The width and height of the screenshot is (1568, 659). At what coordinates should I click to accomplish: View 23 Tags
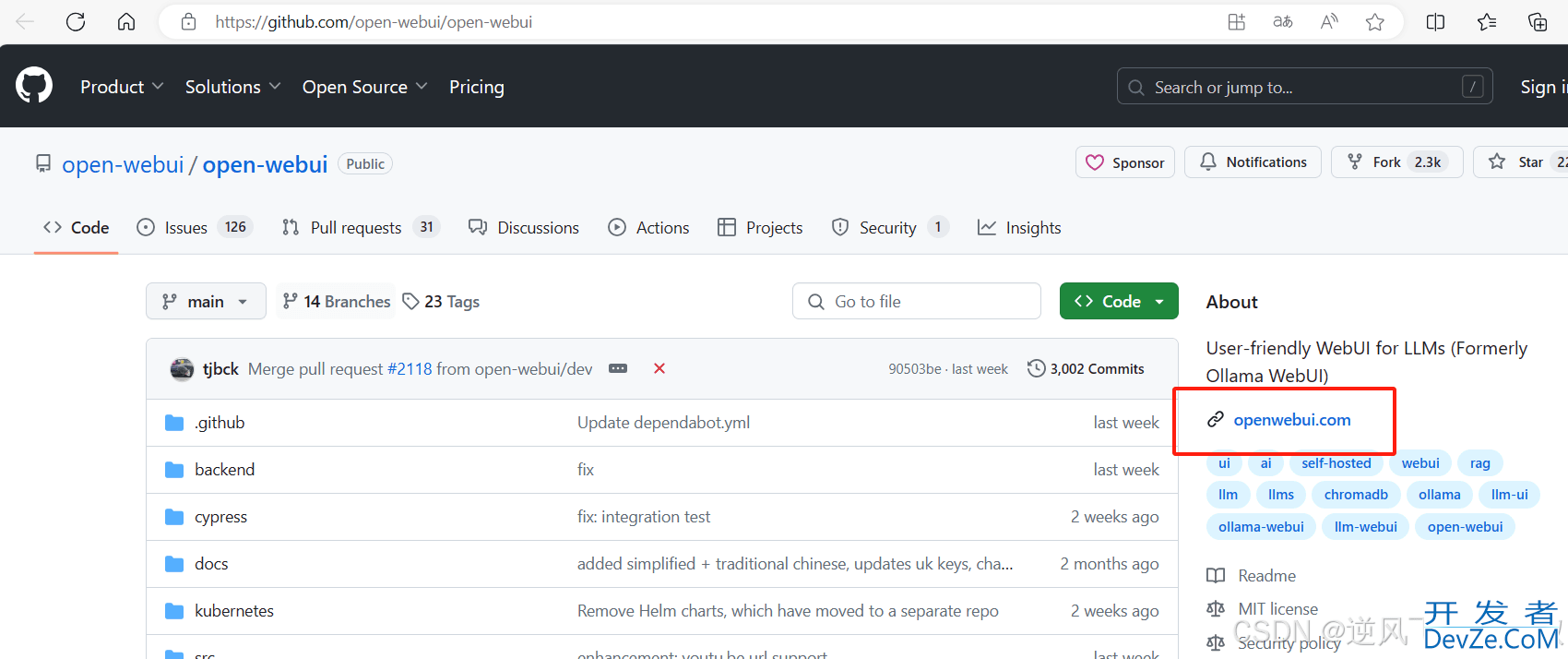441,302
